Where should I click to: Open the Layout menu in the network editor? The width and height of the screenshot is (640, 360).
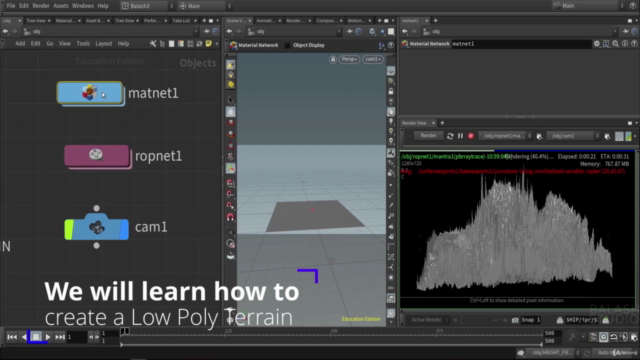pos(104,44)
